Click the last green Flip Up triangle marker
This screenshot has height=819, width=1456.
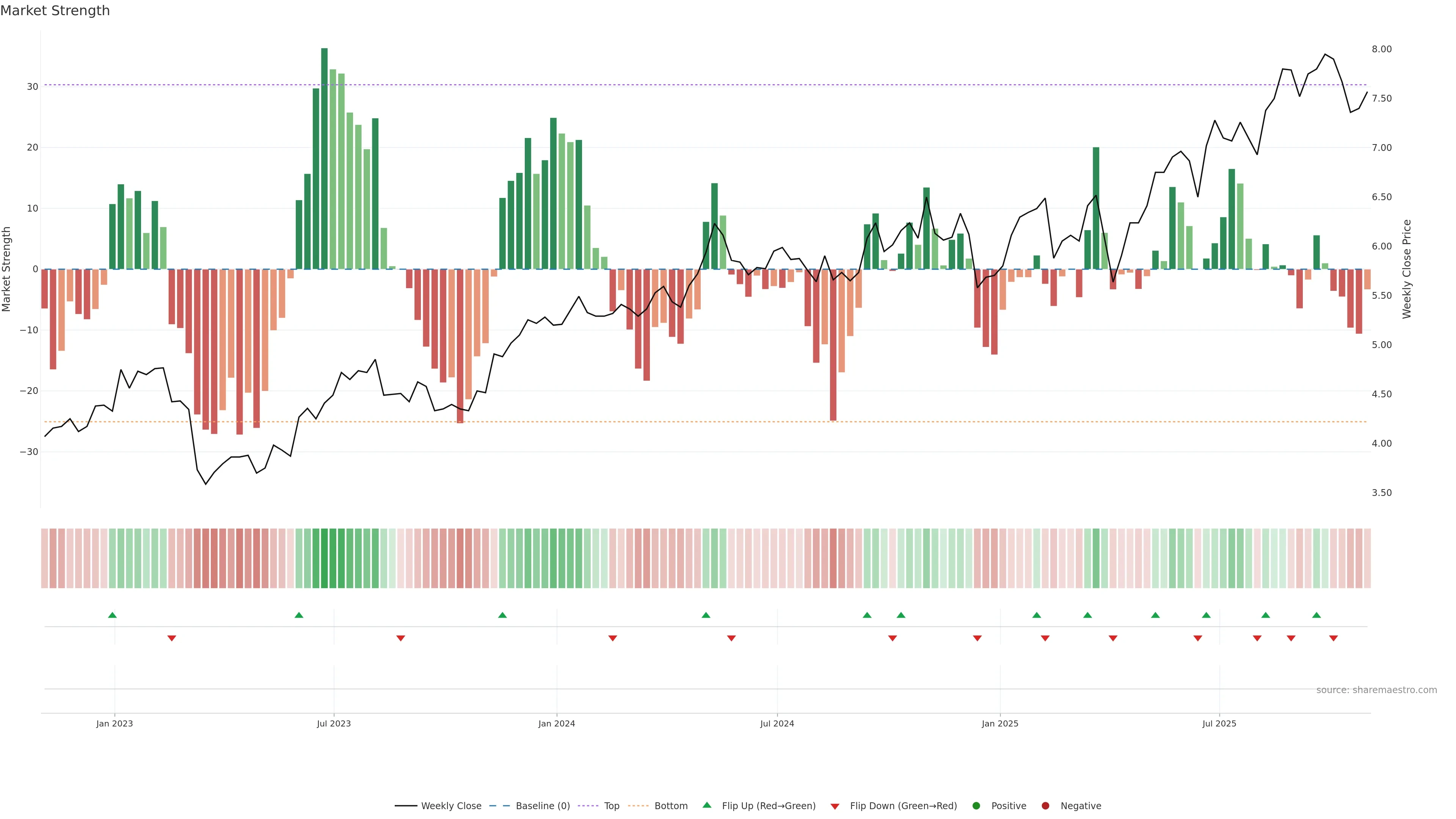[x=1316, y=615]
